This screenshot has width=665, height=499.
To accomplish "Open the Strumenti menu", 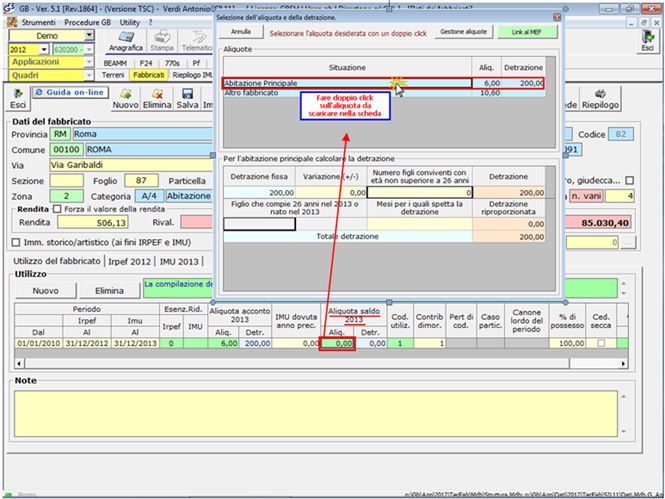I will tap(38, 22).
